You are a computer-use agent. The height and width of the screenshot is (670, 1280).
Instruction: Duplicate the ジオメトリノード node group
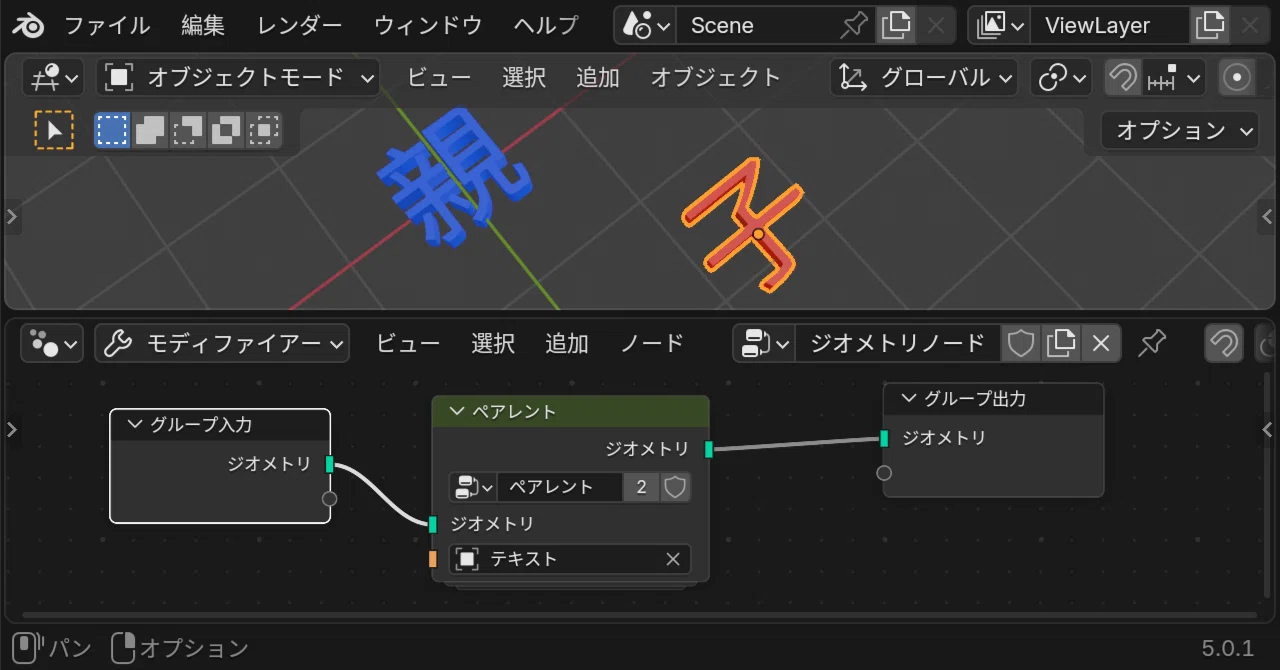pyautogui.click(x=1060, y=344)
